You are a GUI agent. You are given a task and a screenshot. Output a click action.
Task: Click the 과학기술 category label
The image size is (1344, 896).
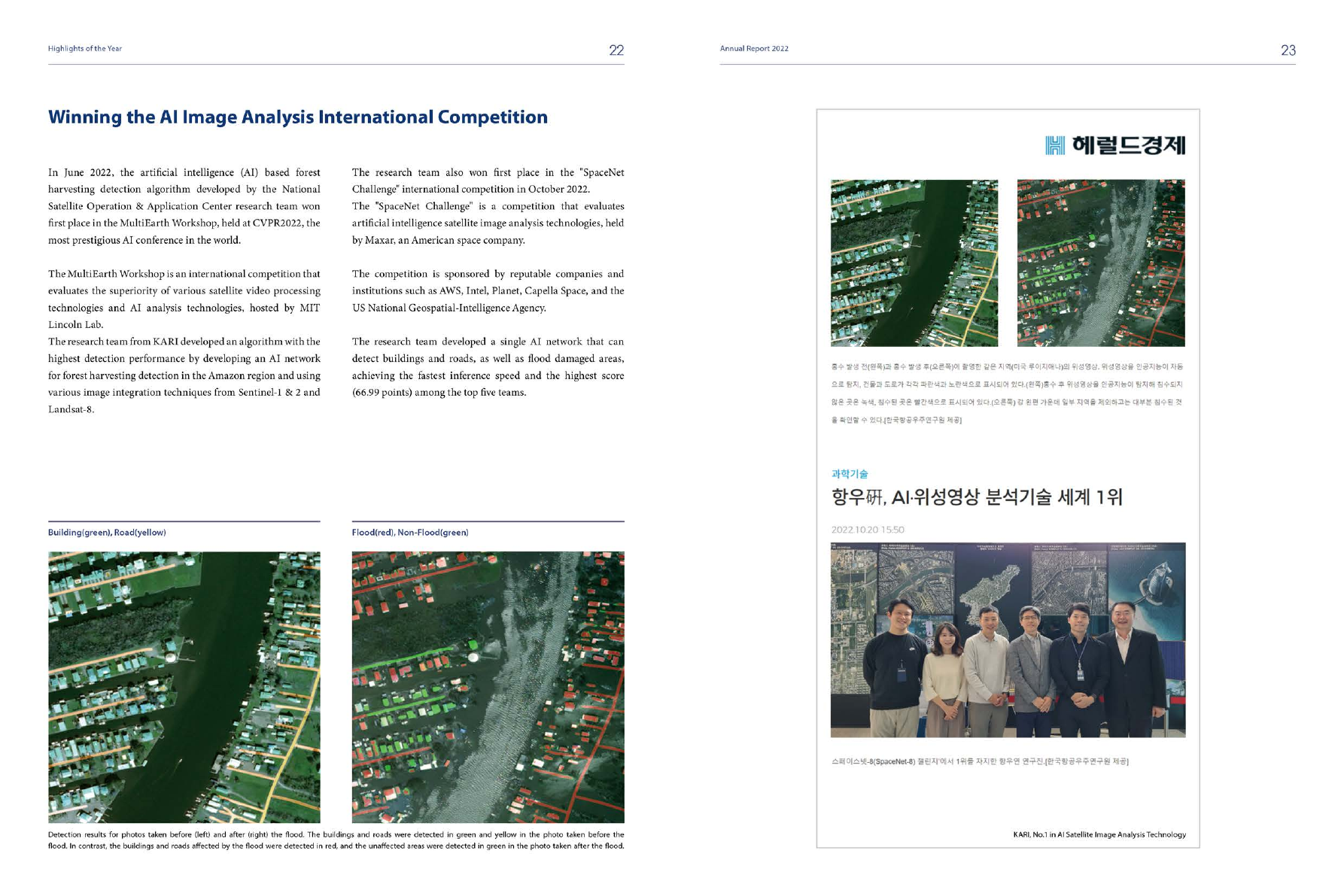[849, 474]
